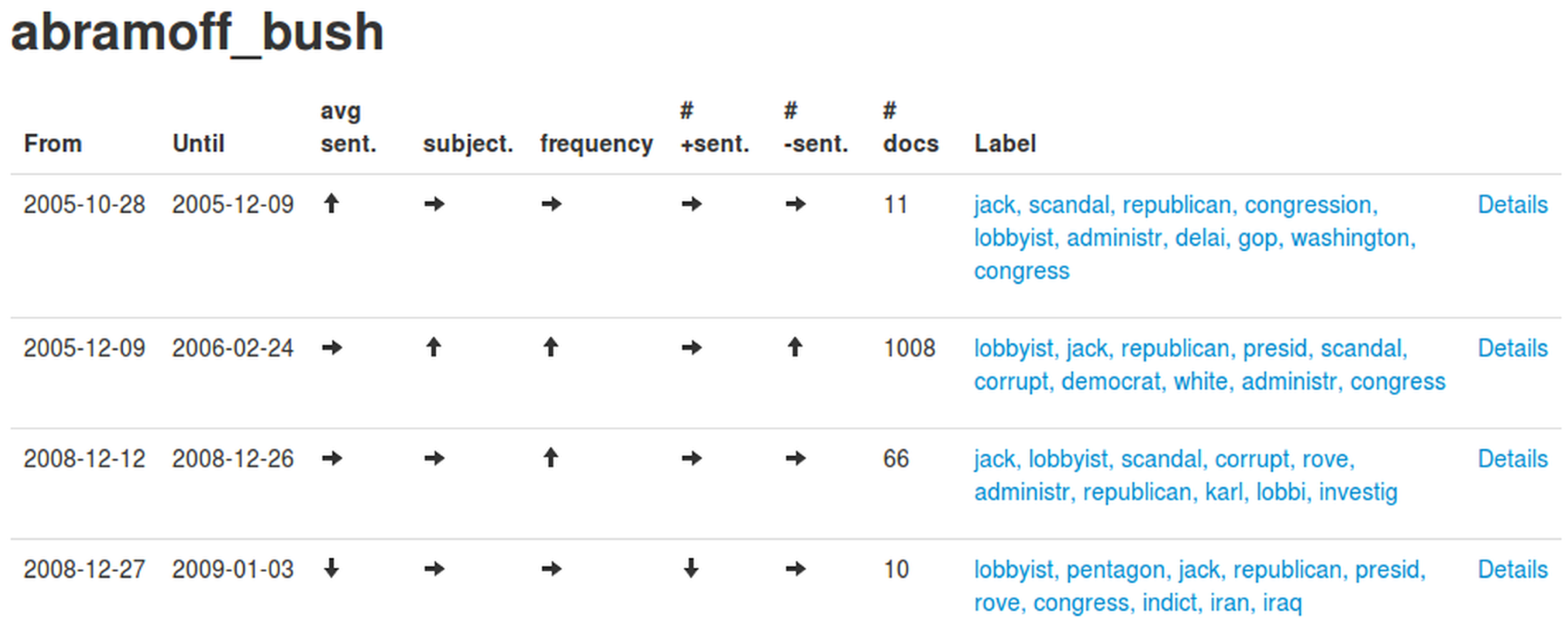Click avg sent. up arrow for 2005-10-28 row

[x=331, y=204]
